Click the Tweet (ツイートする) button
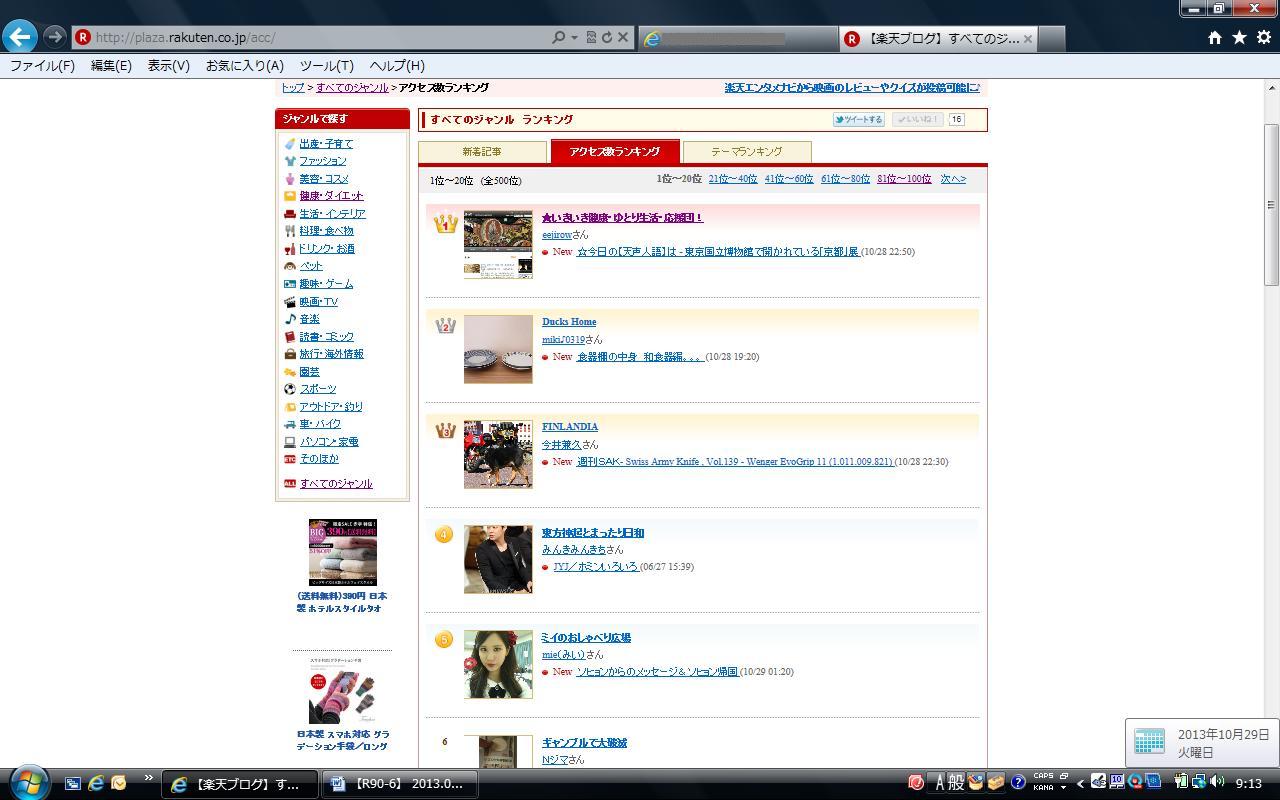 click(x=858, y=119)
